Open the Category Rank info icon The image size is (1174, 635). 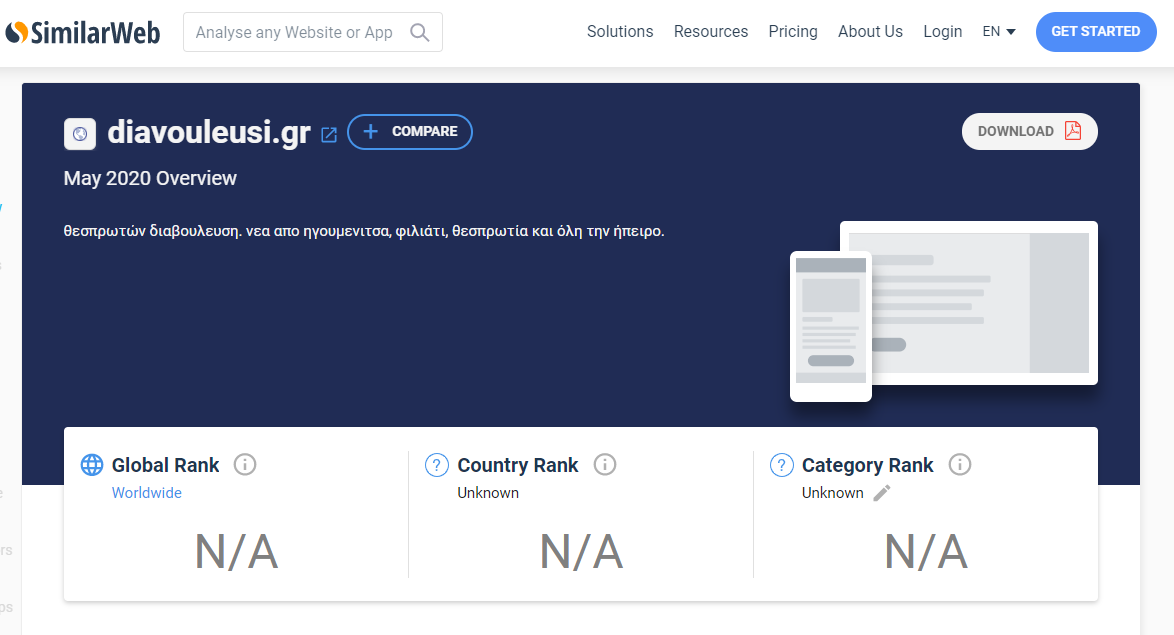[960, 464]
